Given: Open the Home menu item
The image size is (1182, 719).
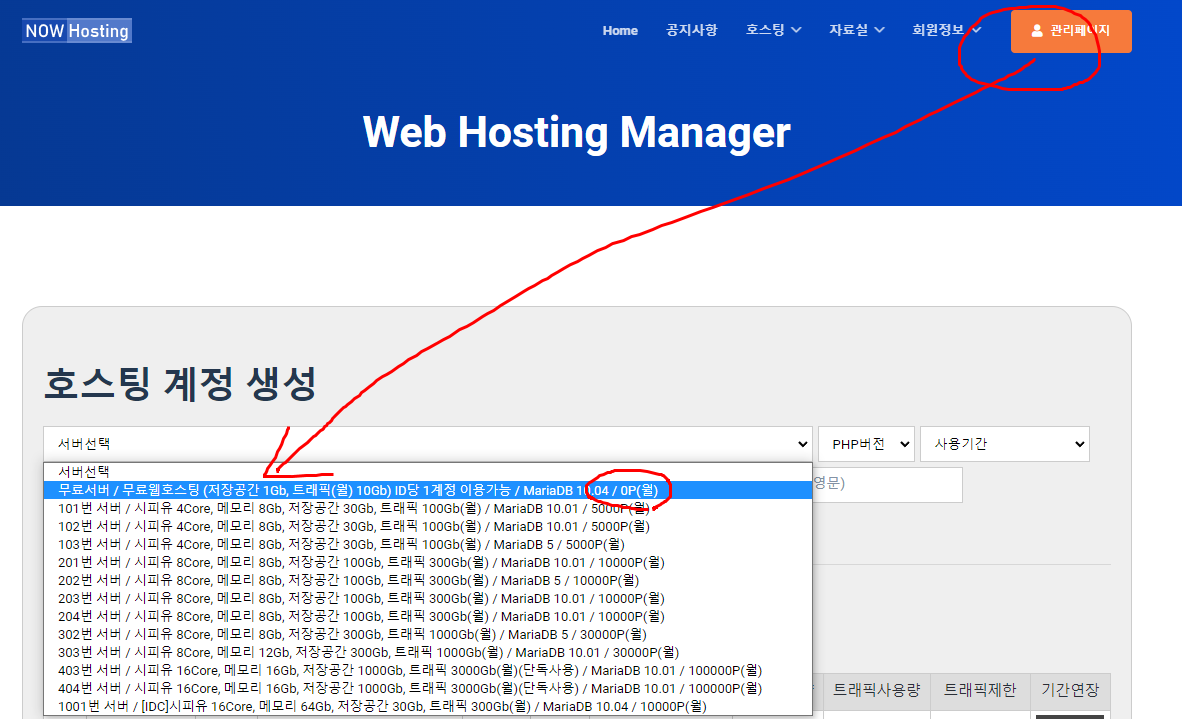Looking at the screenshot, I should coord(620,31).
